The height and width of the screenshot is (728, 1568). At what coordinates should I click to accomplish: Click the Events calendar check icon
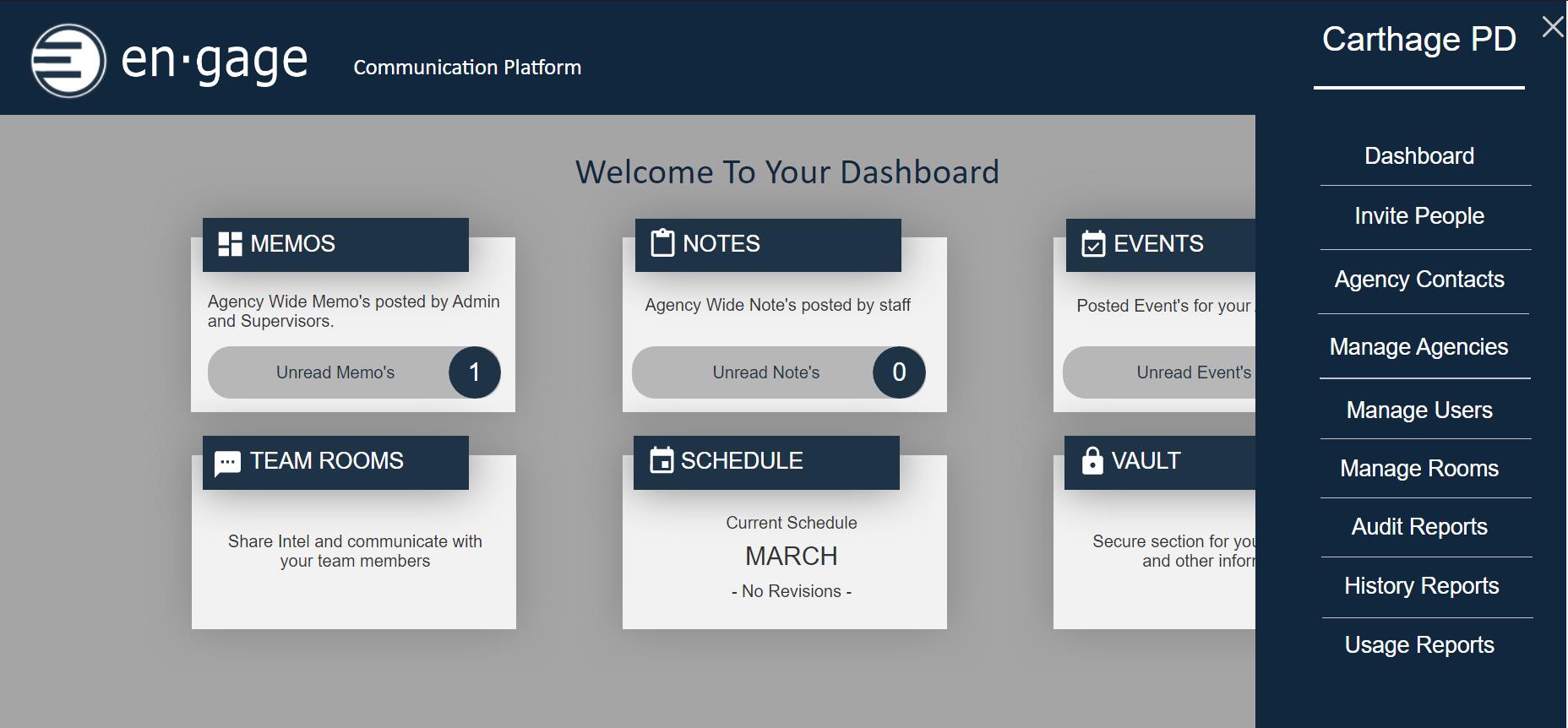[1093, 244]
